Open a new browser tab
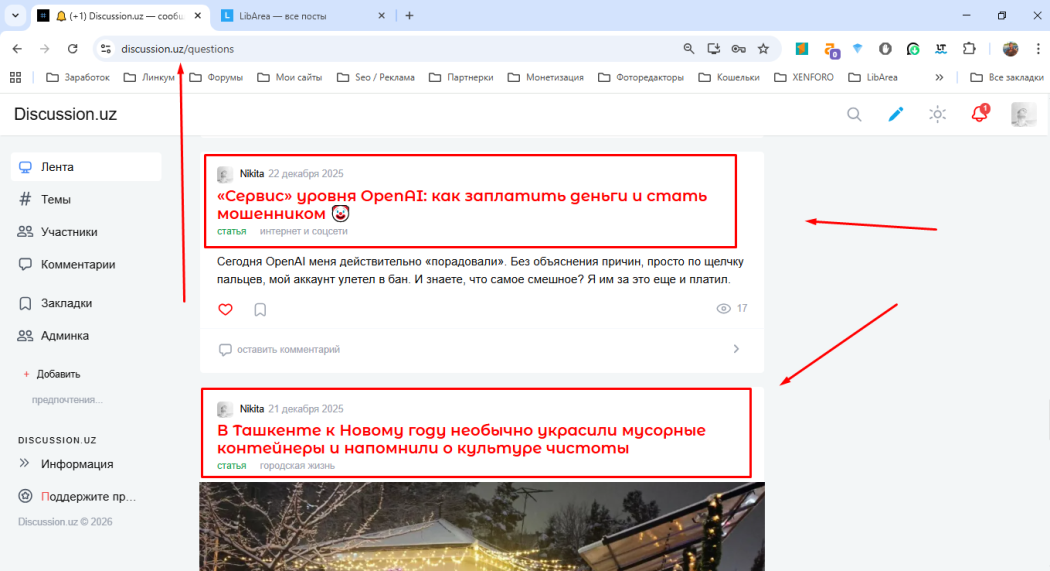This screenshot has width=1050, height=571. tap(409, 15)
